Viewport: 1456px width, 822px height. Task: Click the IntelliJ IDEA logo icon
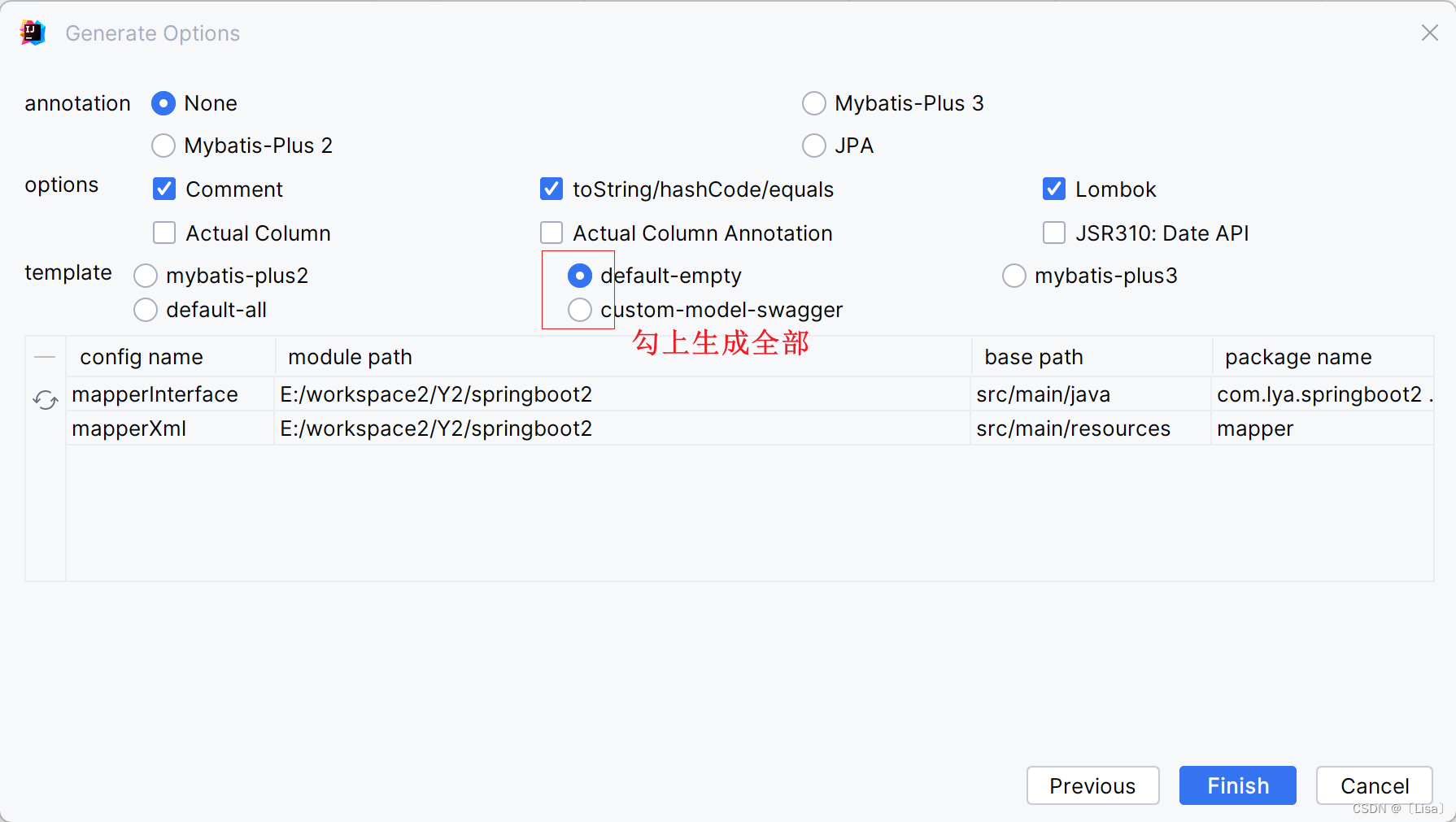31,32
